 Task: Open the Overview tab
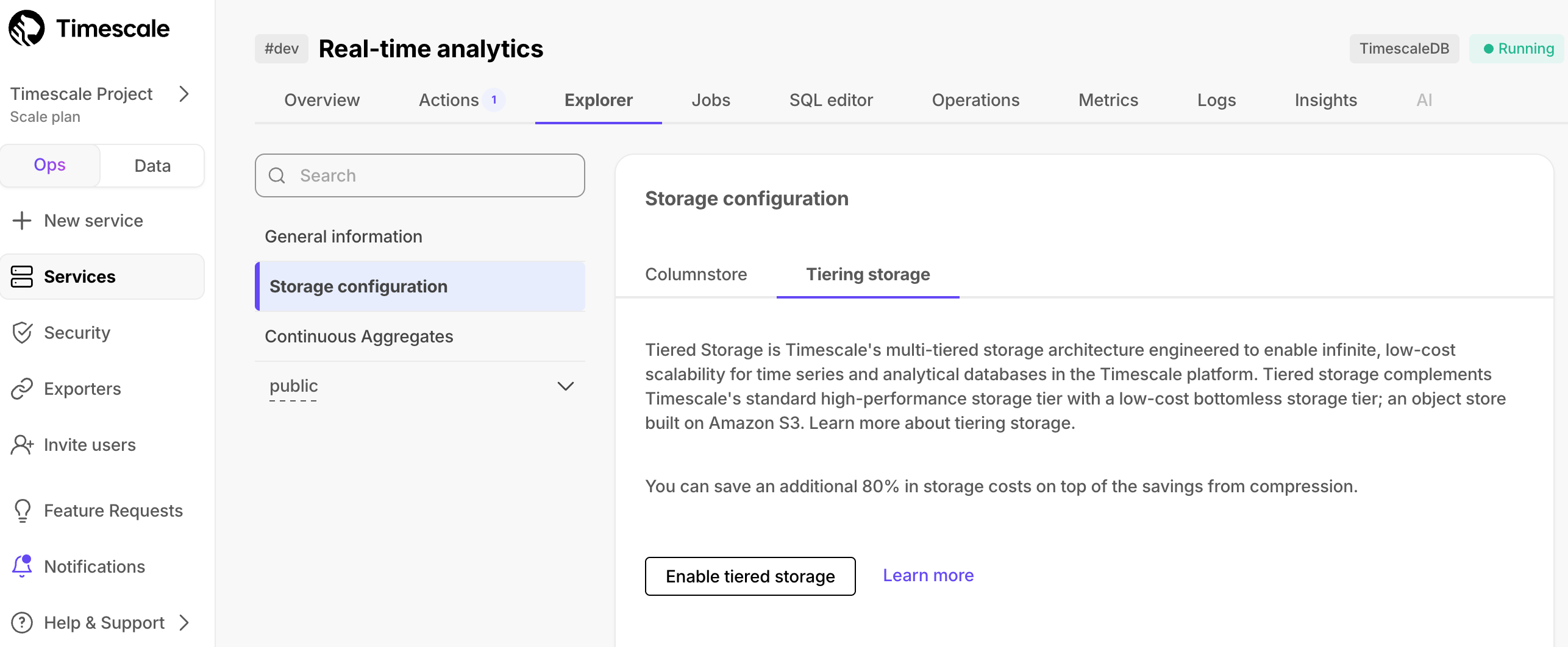pos(322,100)
